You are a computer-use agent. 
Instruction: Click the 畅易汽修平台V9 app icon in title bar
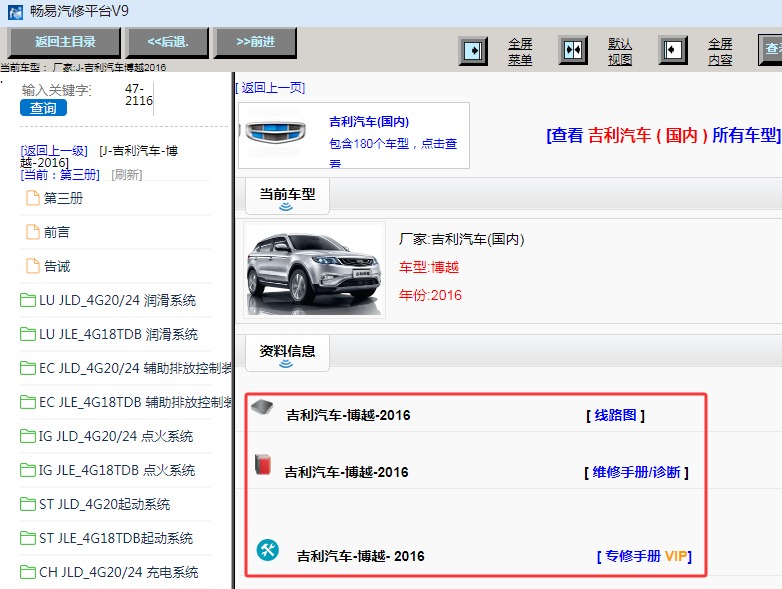pyautogui.click(x=15, y=12)
